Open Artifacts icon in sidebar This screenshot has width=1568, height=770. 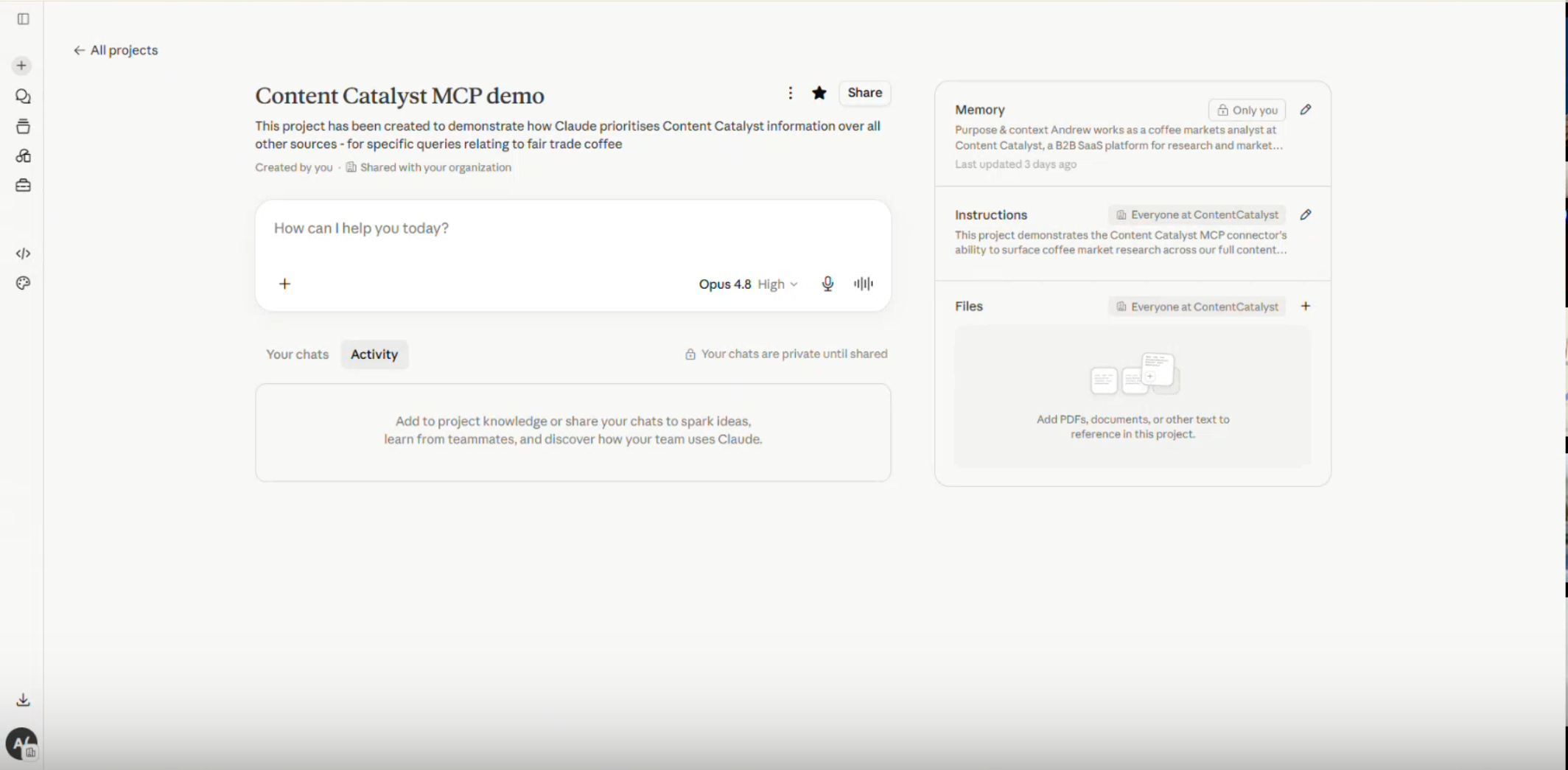(x=23, y=155)
